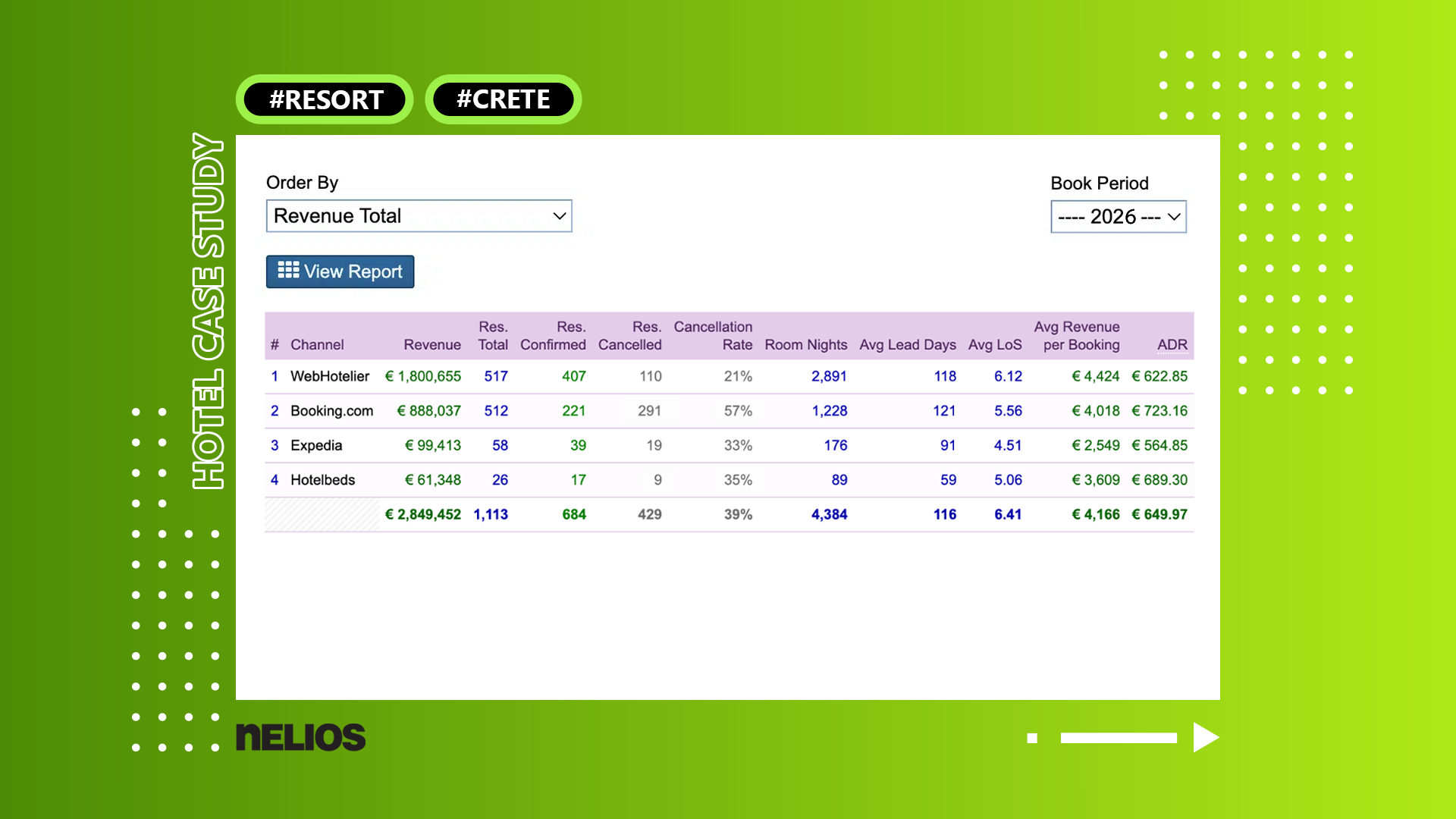Click the Avg Revenue per Booking header
The image size is (1456, 819).
pos(1077,336)
